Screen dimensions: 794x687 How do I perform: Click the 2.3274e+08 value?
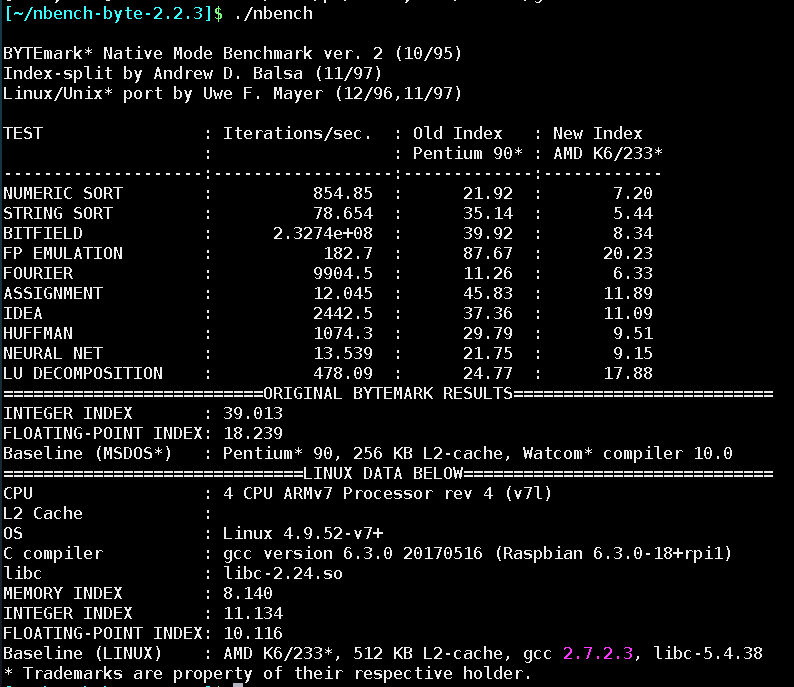tap(323, 233)
